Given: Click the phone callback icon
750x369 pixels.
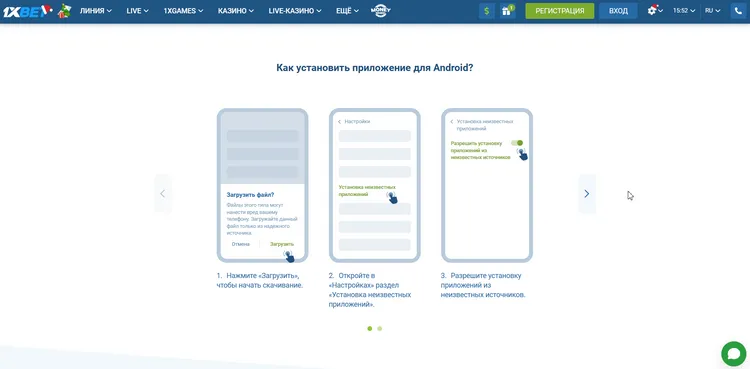Looking at the screenshot, I should 738,11.
